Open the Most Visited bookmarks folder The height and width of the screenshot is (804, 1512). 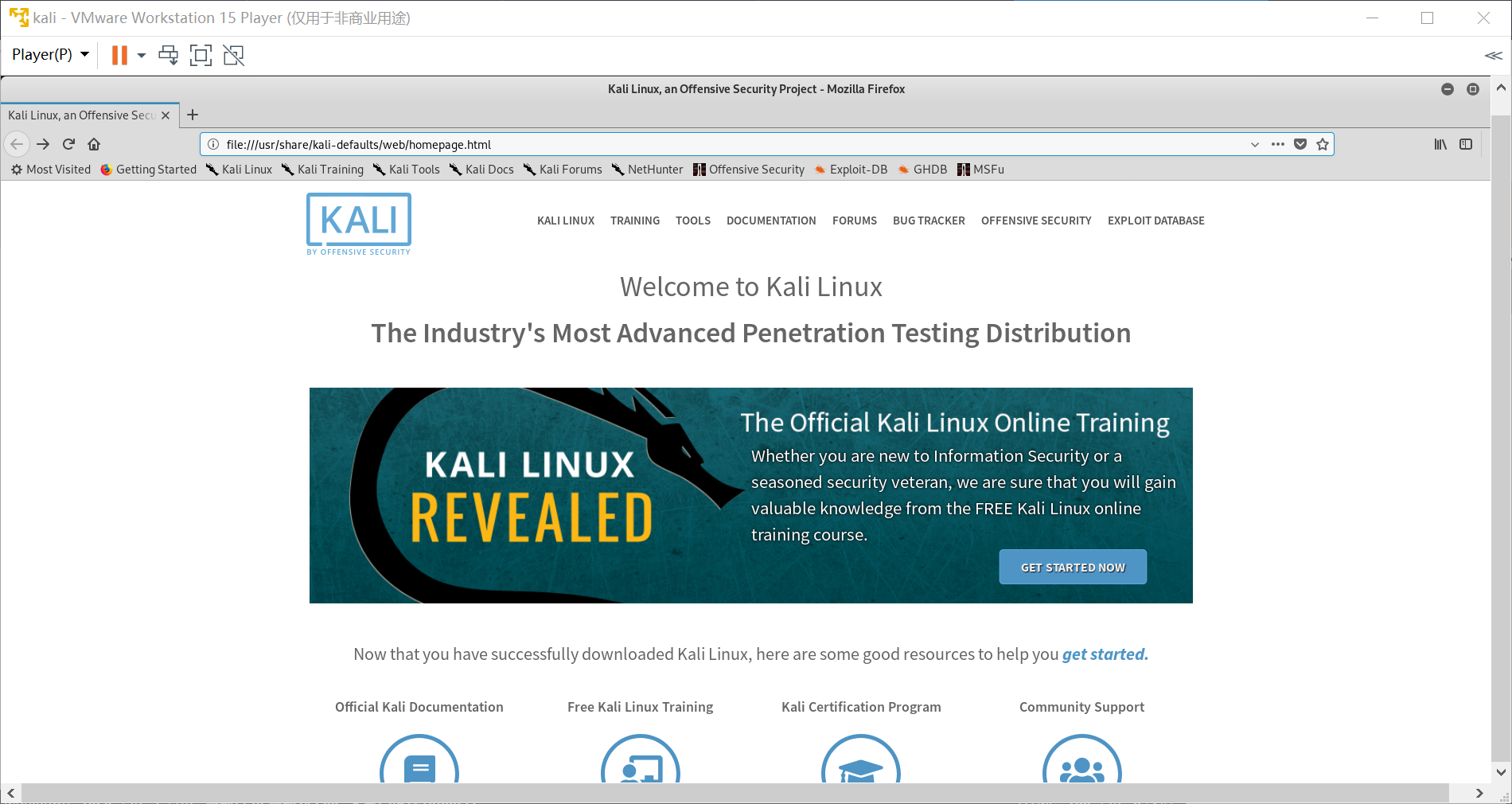(51, 170)
